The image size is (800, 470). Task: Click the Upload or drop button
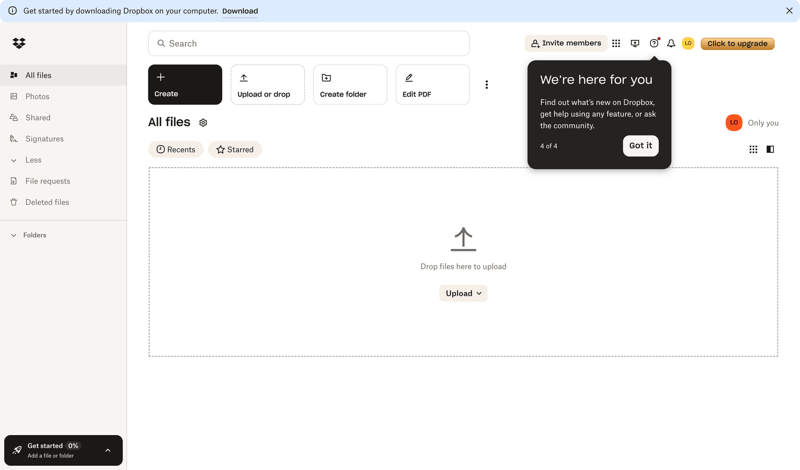pos(267,85)
